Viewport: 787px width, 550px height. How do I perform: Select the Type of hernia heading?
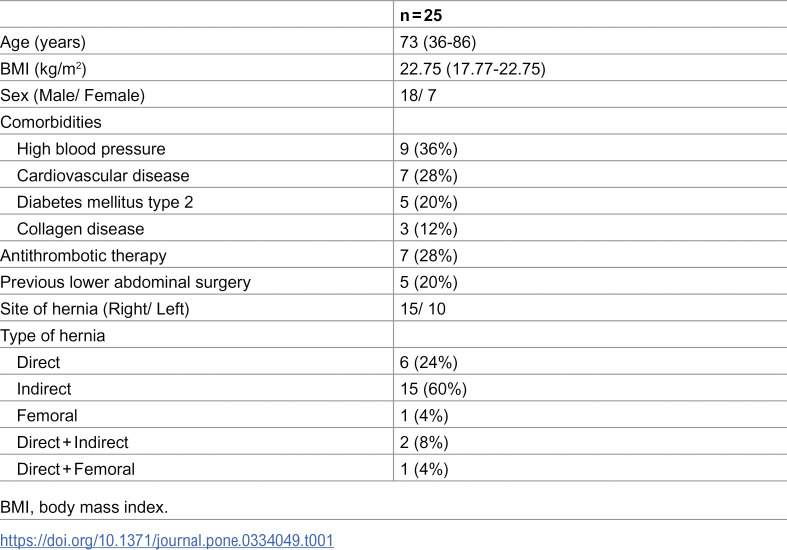click(53, 335)
